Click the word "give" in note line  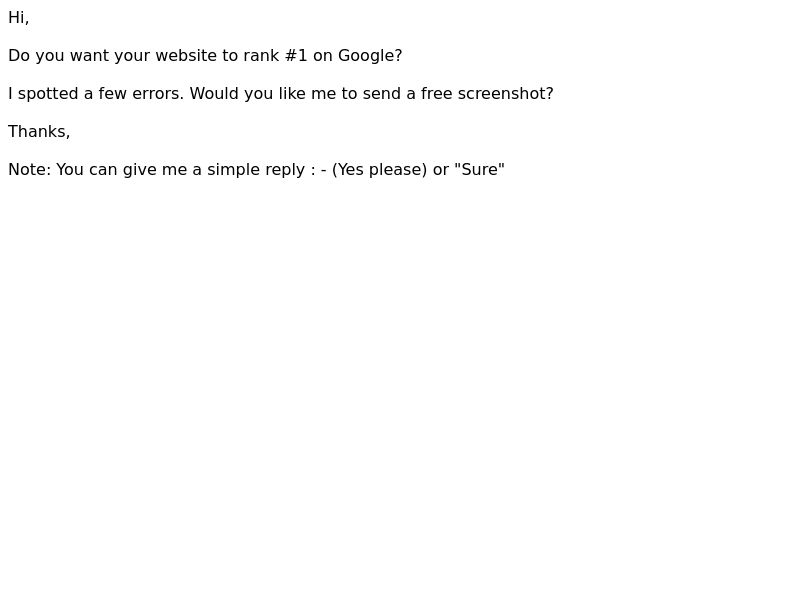pyautogui.click(x=139, y=169)
